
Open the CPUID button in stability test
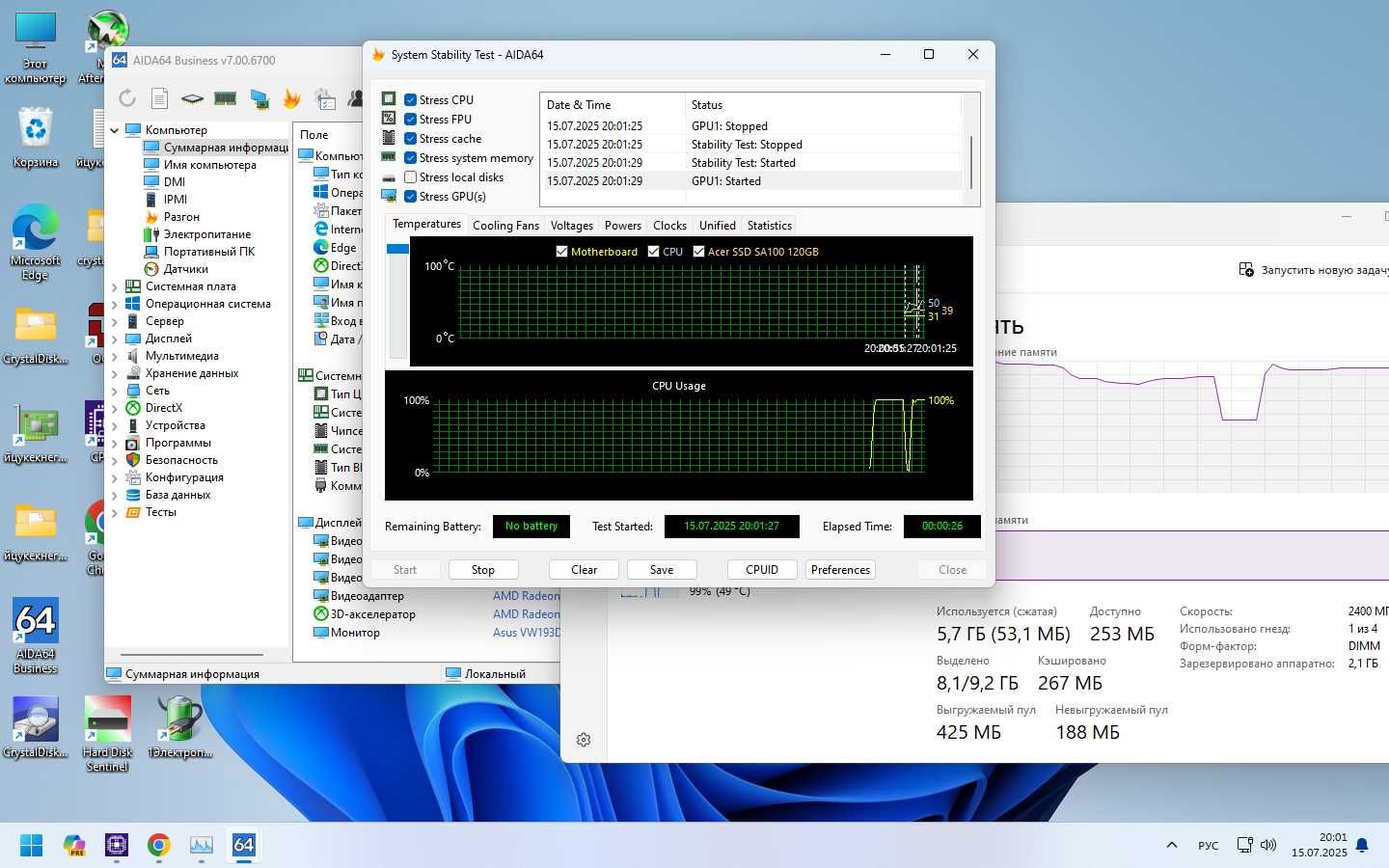coord(762,570)
